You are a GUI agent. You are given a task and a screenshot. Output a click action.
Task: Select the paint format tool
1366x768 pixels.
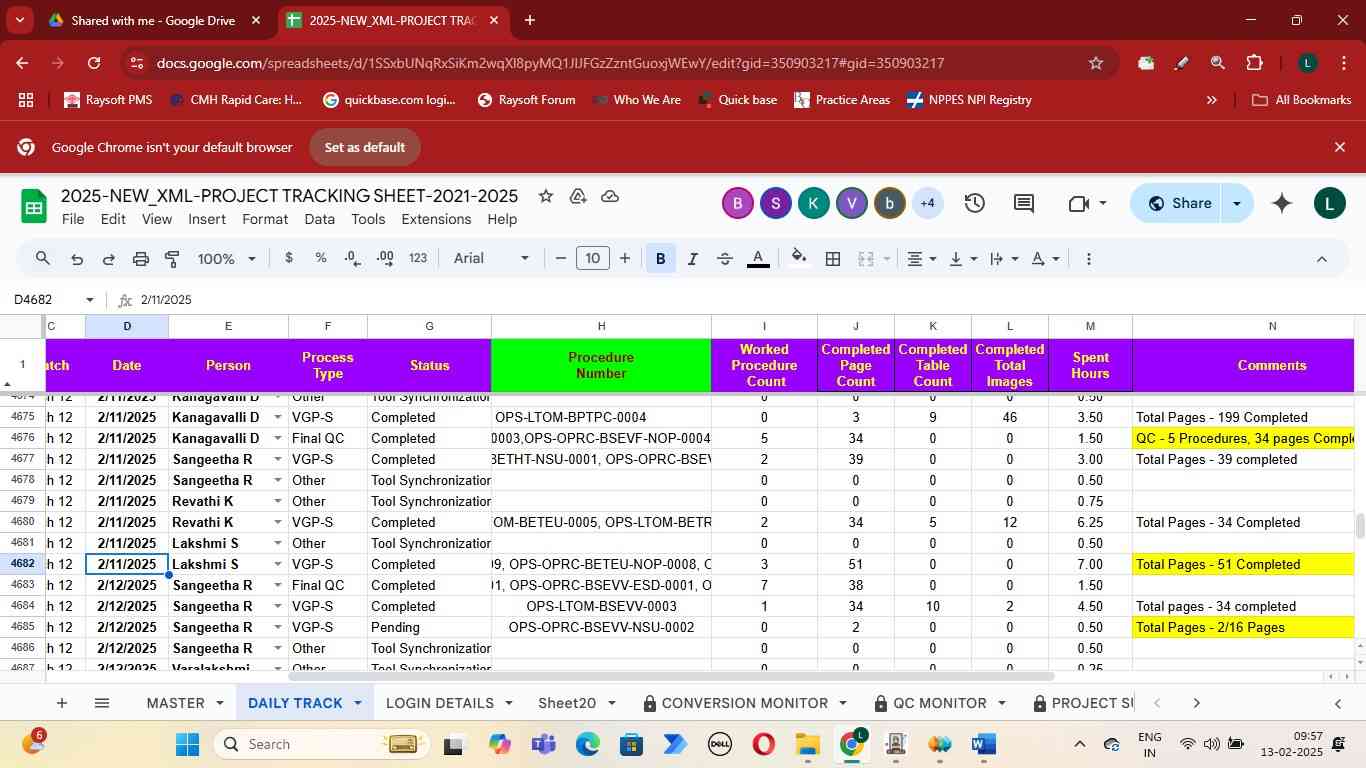pyautogui.click(x=172, y=259)
